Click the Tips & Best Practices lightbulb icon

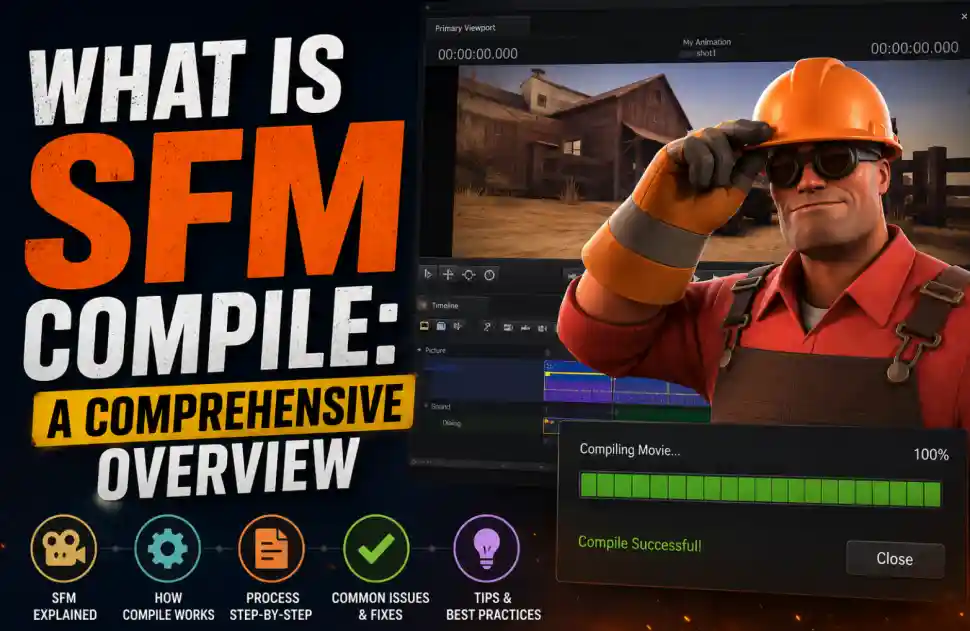point(486,548)
